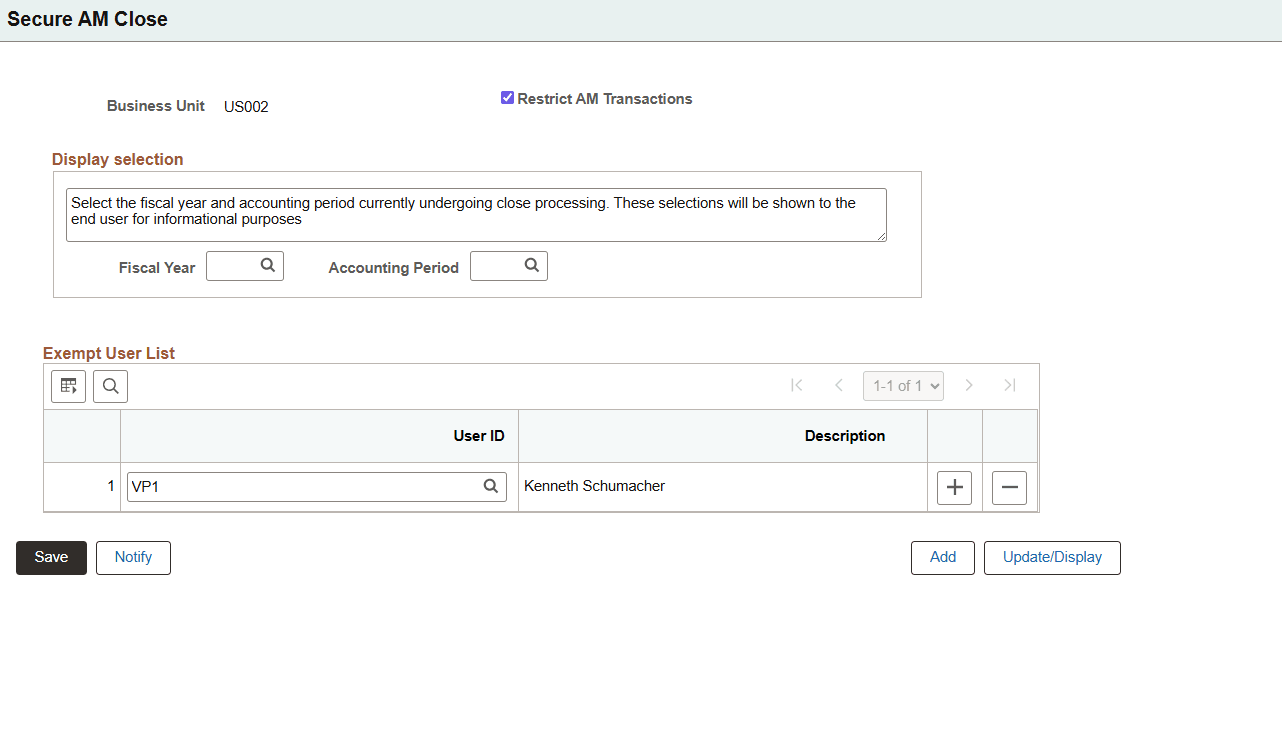Click the User ID column header
1282x734 pixels.
[479, 436]
